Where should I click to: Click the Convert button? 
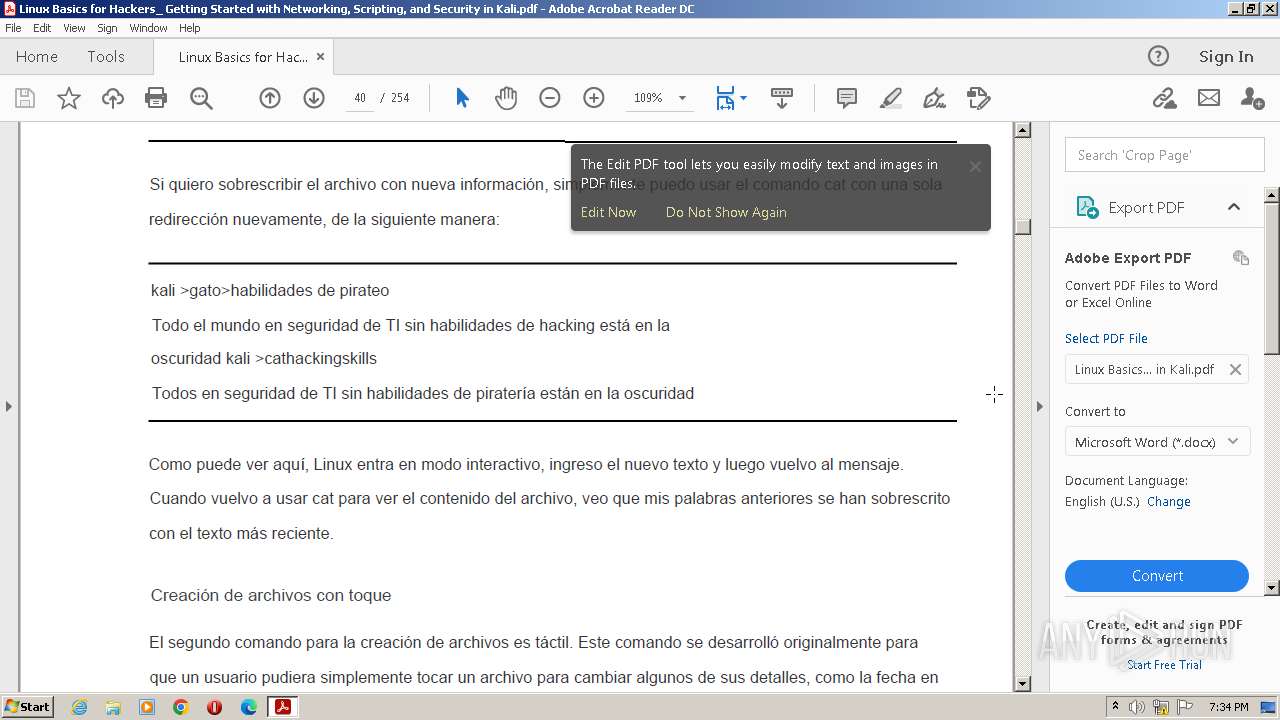point(1157,576)
